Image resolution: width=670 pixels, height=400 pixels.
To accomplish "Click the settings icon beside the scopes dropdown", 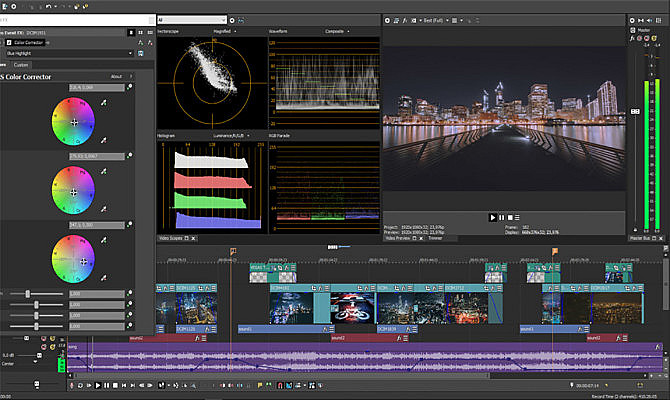I will click(234, 19).
